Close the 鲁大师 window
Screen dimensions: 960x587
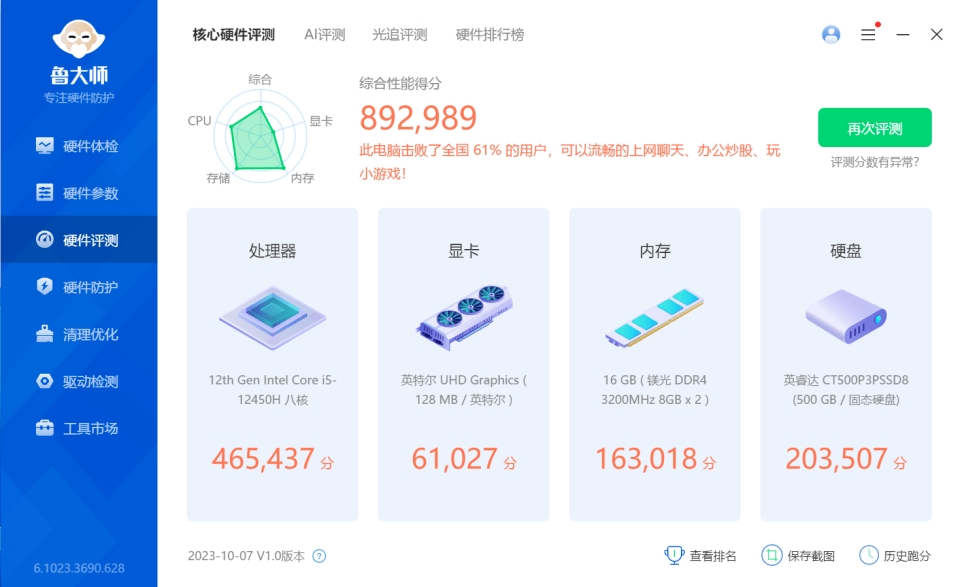tap(937, 34)
